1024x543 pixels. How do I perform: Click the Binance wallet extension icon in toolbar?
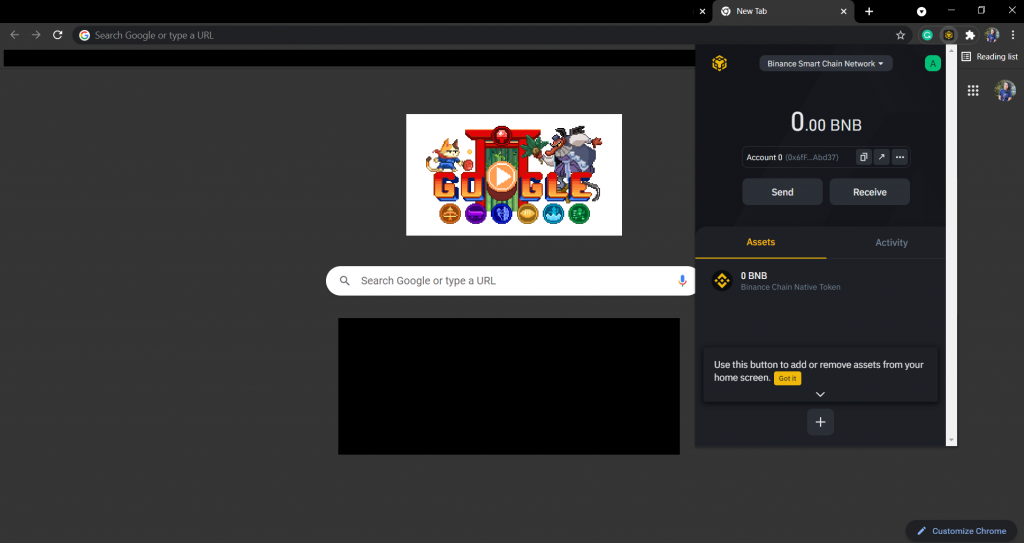point(949,35)
